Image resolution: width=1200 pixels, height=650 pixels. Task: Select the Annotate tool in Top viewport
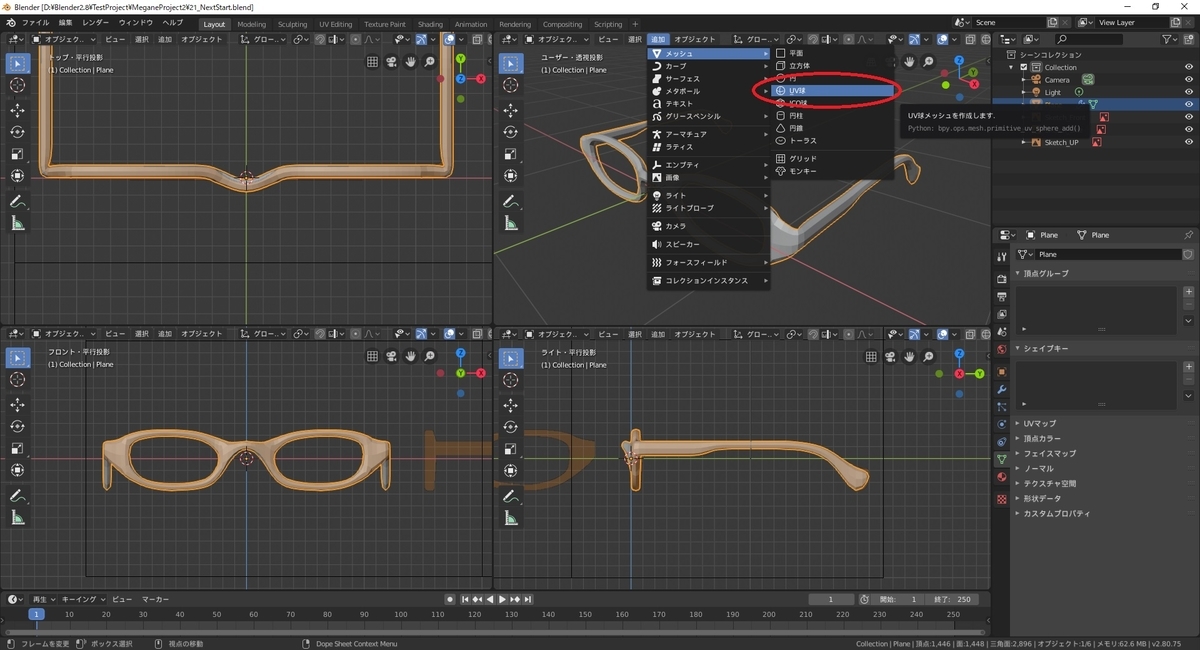[x=17, y=202]
